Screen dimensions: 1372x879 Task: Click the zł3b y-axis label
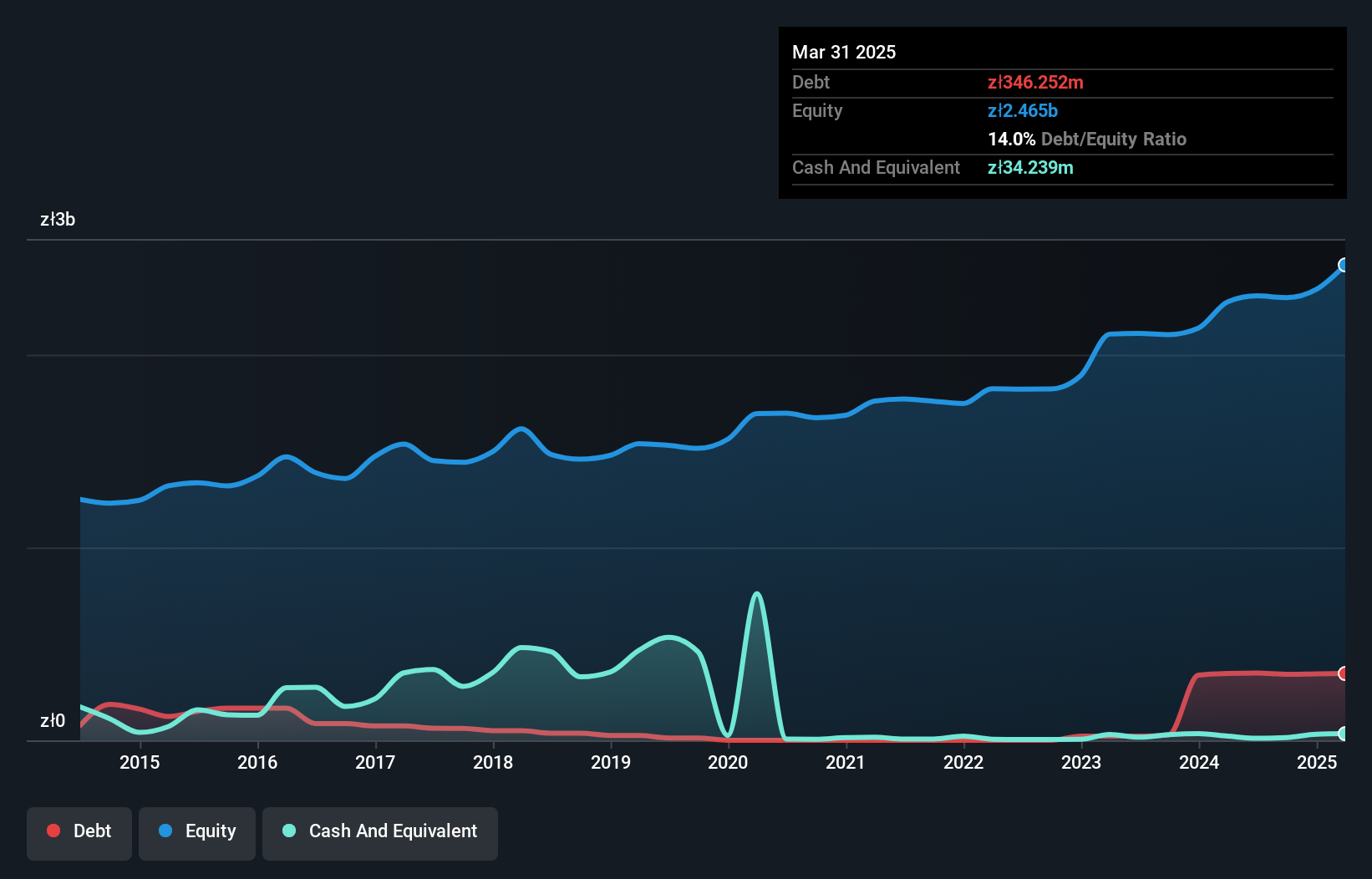58,220
